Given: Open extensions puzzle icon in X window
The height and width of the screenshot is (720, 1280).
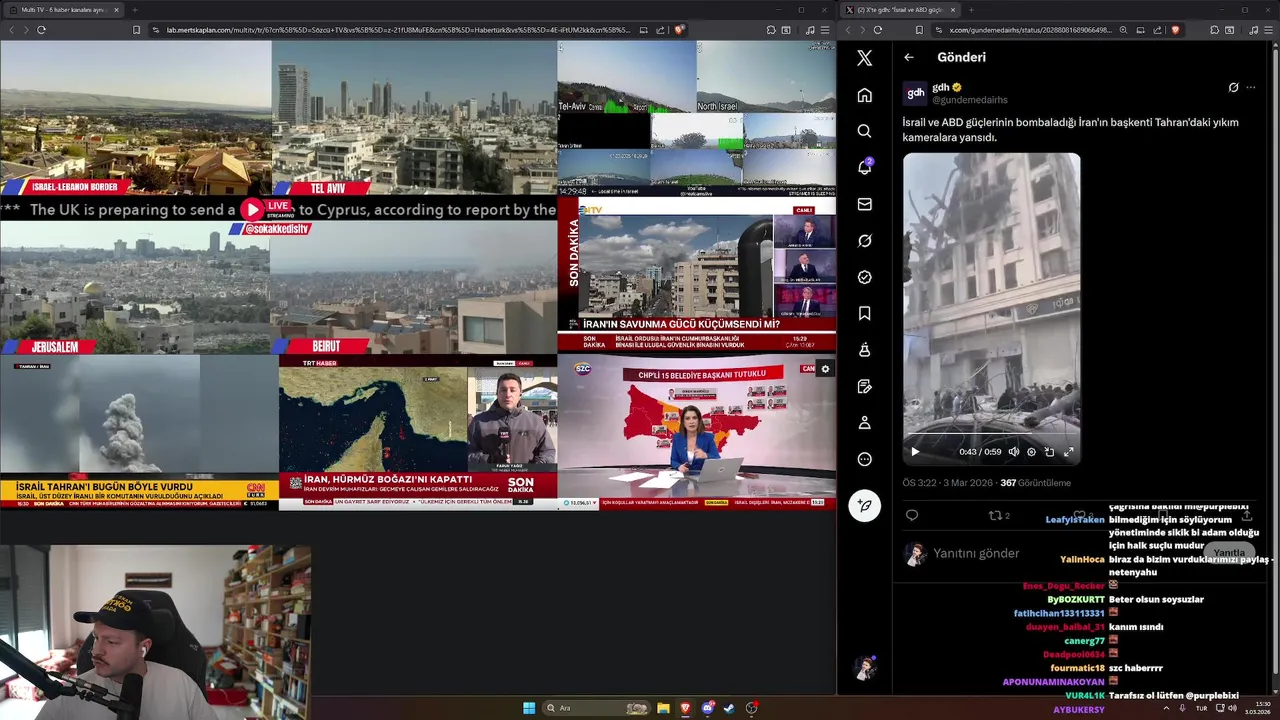Looking at the screenshot, I should point(1214,30).
